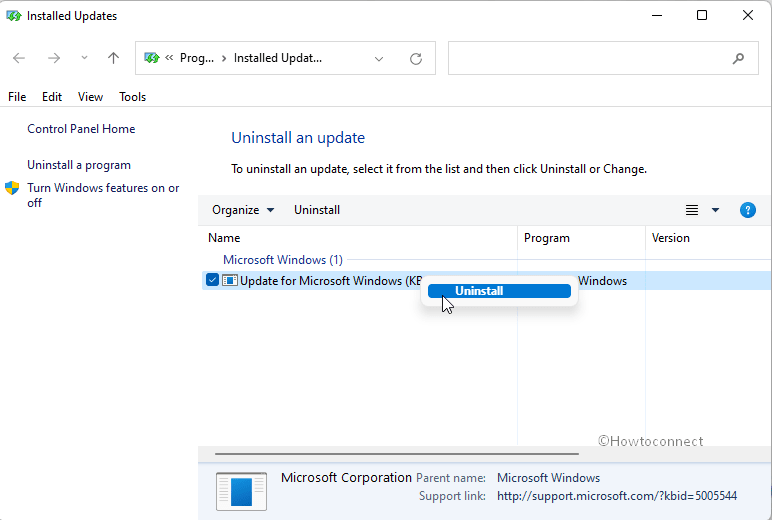Open the recent locations dropdown arrow
The width and height of the screenshot is (772, 520).
pos(84,59)
